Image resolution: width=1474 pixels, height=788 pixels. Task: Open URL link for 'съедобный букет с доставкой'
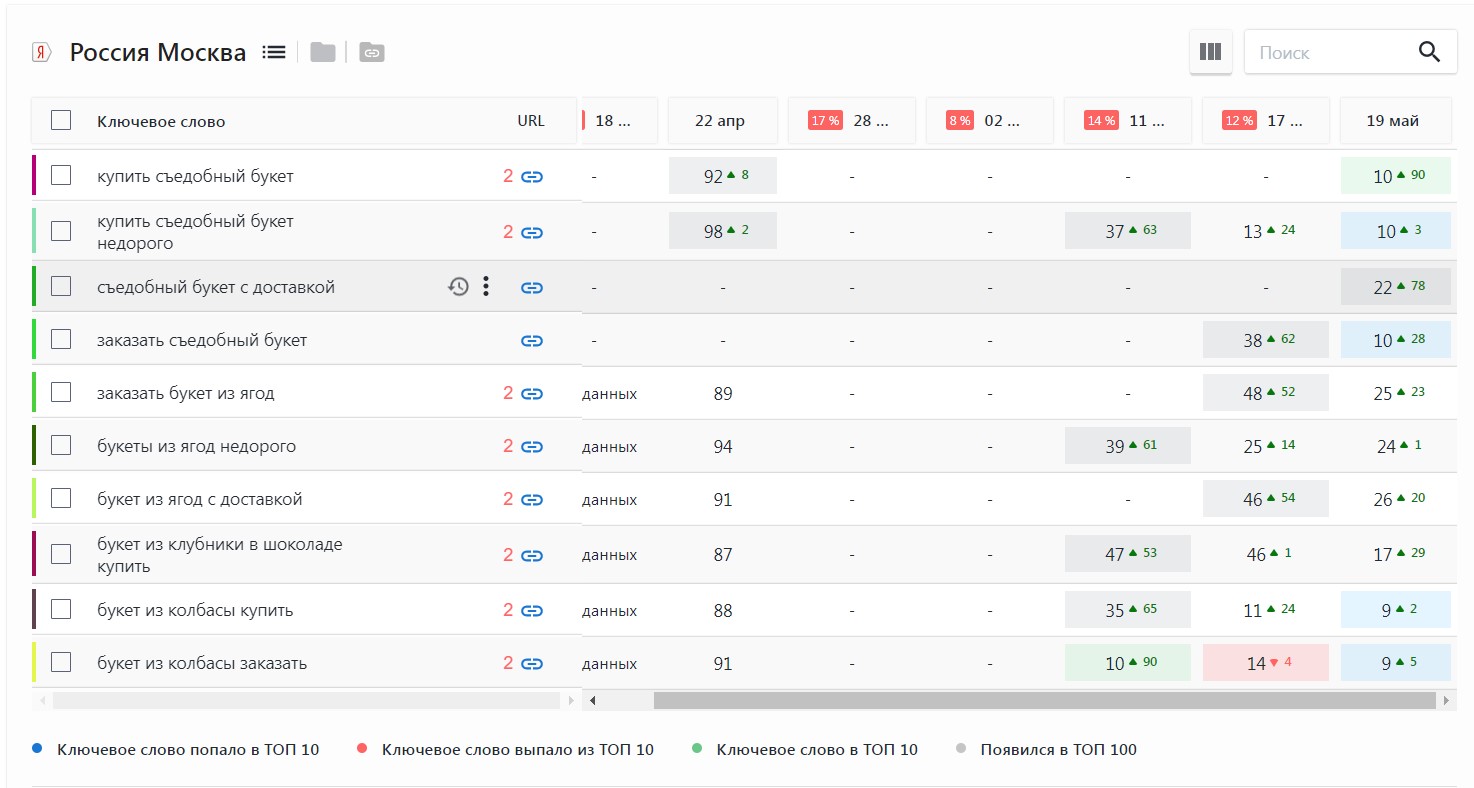click(532, 288)
